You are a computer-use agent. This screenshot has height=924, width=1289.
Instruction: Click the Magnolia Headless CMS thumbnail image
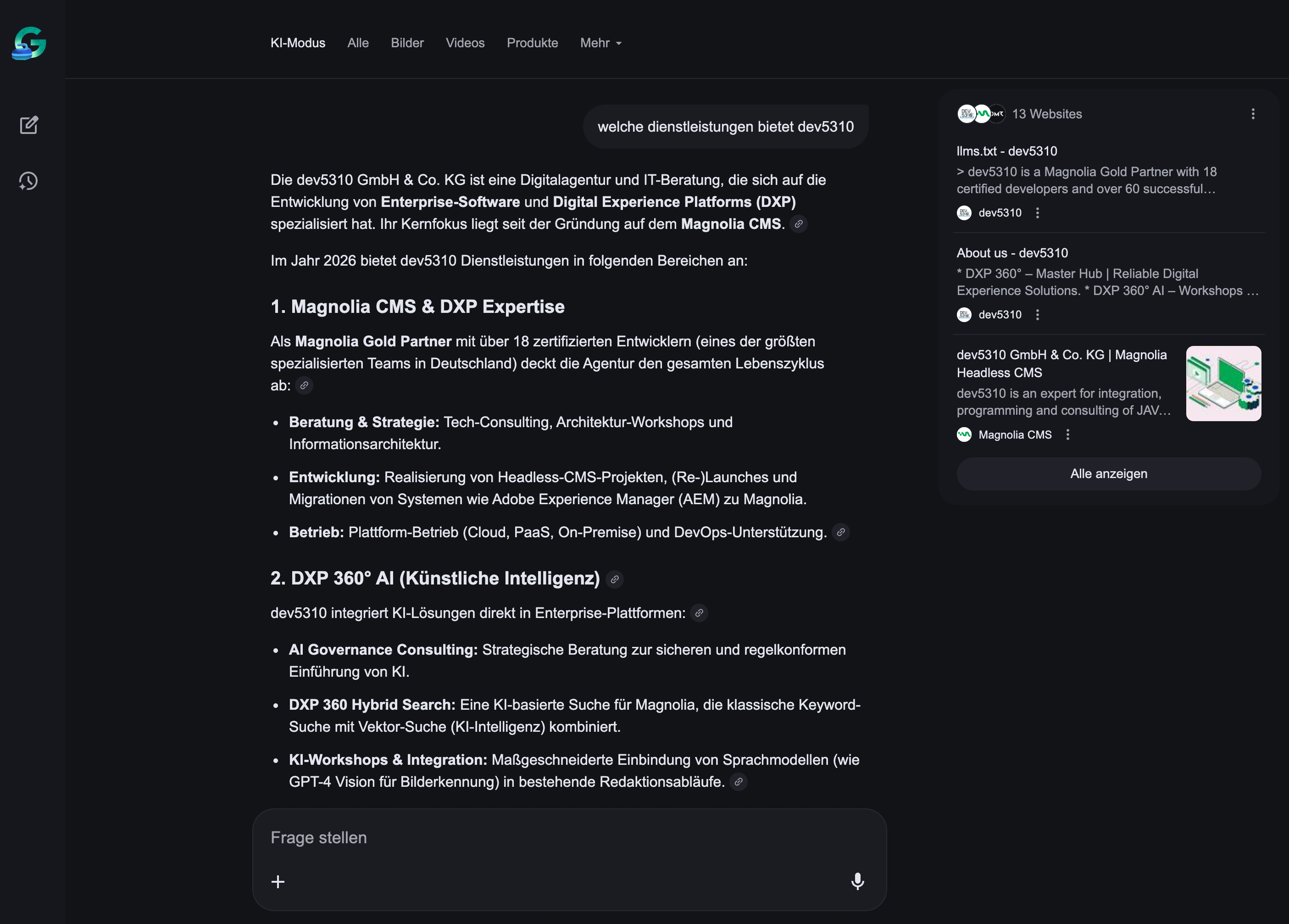[1223, 384]
